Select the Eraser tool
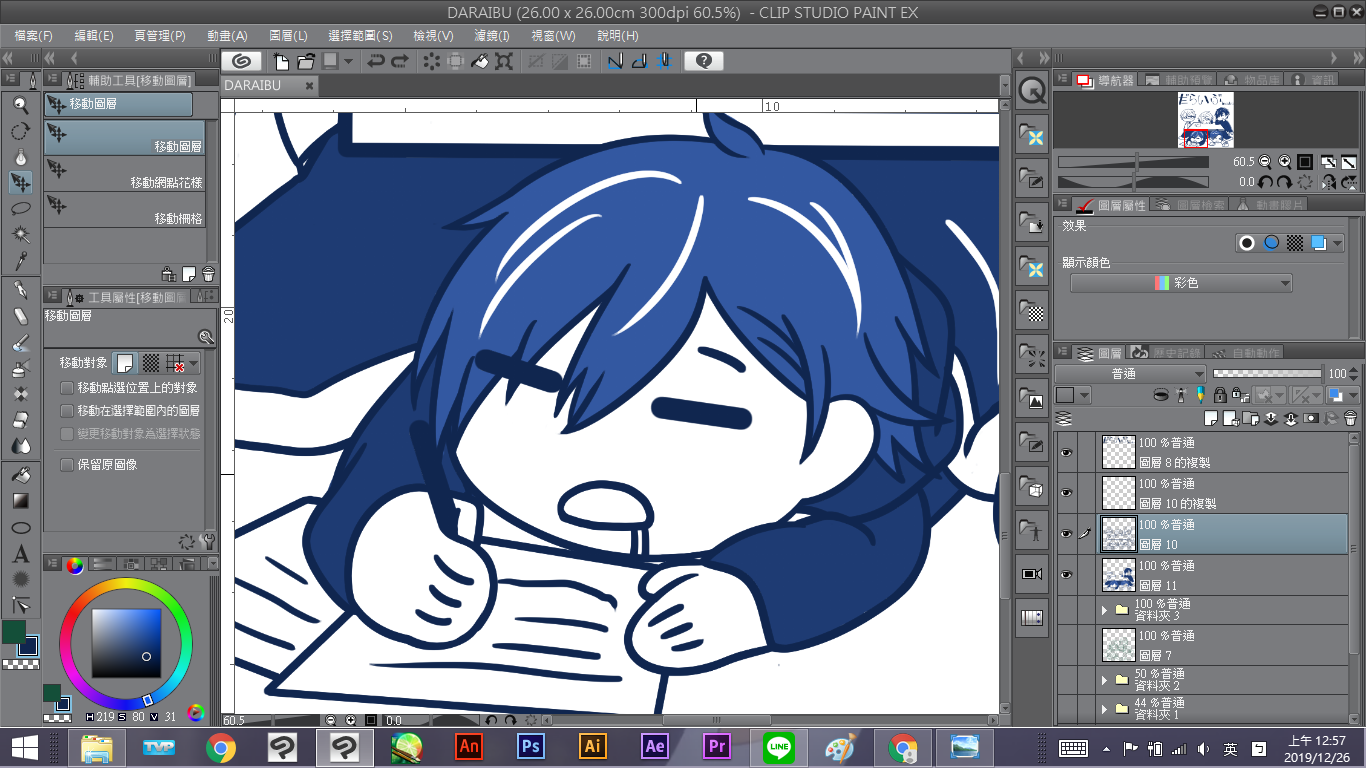 tap(20, 420)
